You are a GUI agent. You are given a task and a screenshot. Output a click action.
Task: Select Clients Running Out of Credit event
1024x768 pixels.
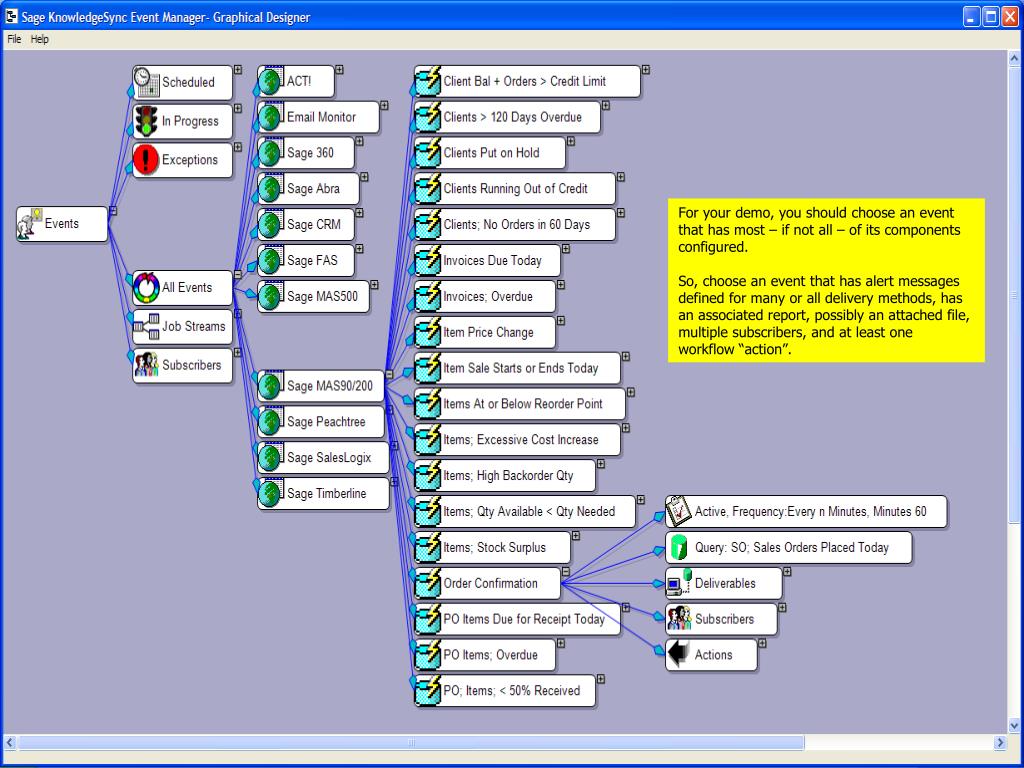pos(515,189)
